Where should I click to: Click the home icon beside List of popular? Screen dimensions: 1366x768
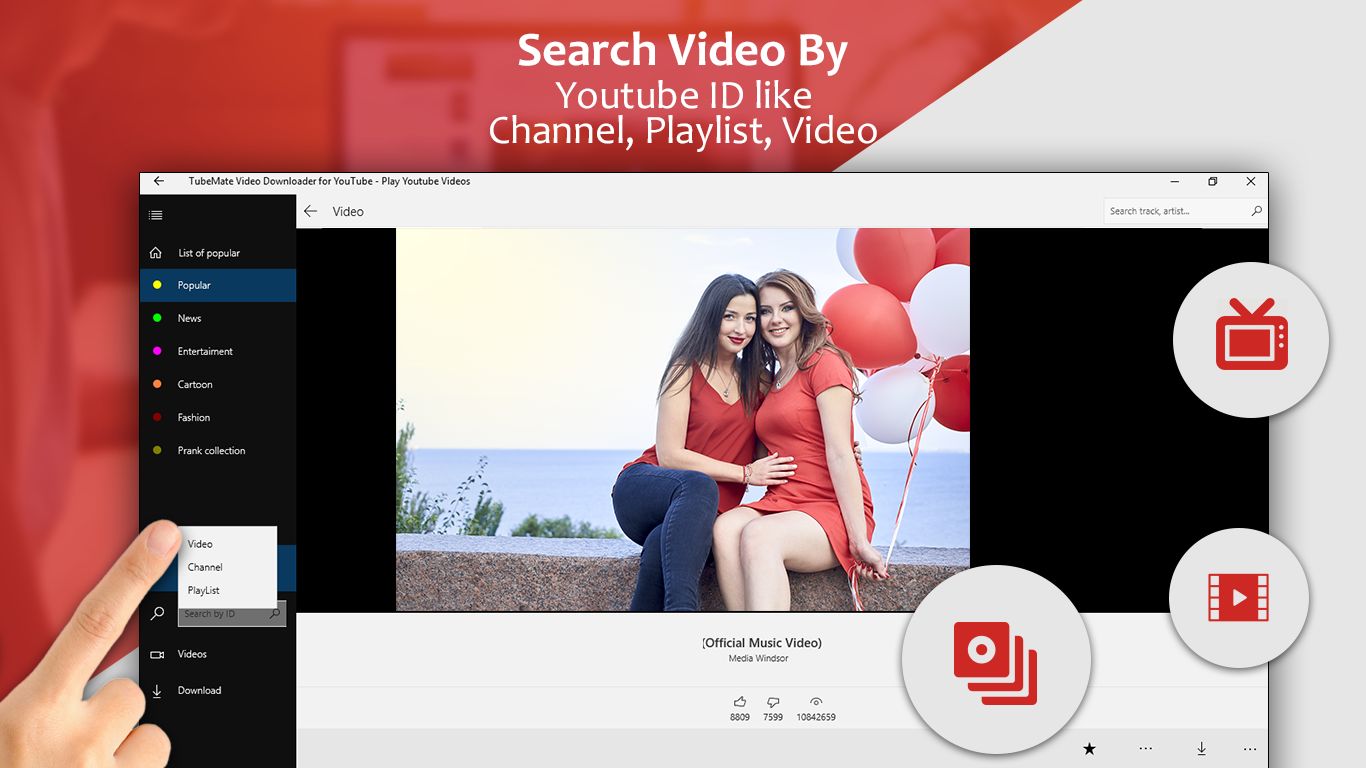click(x=155, y=253)
